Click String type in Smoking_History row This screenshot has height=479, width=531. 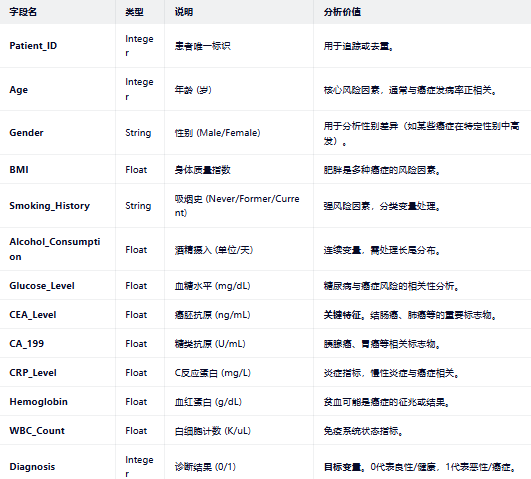(138, 206)
